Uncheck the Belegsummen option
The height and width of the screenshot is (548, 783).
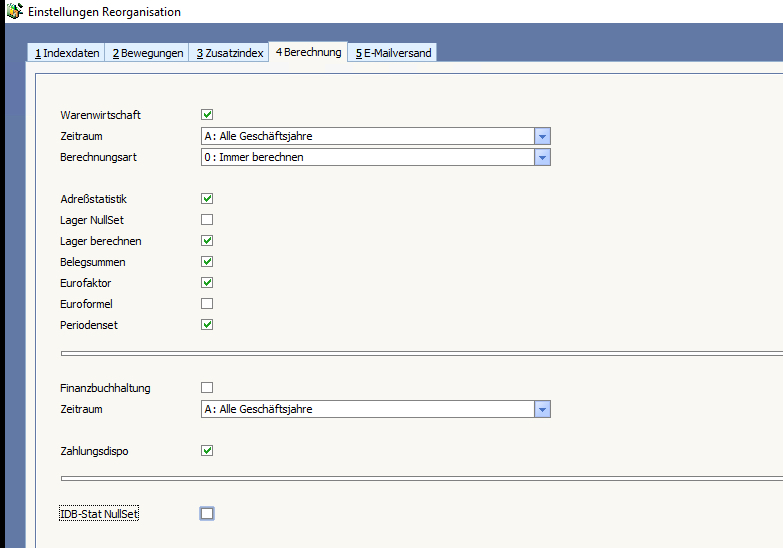pos(207,262)
